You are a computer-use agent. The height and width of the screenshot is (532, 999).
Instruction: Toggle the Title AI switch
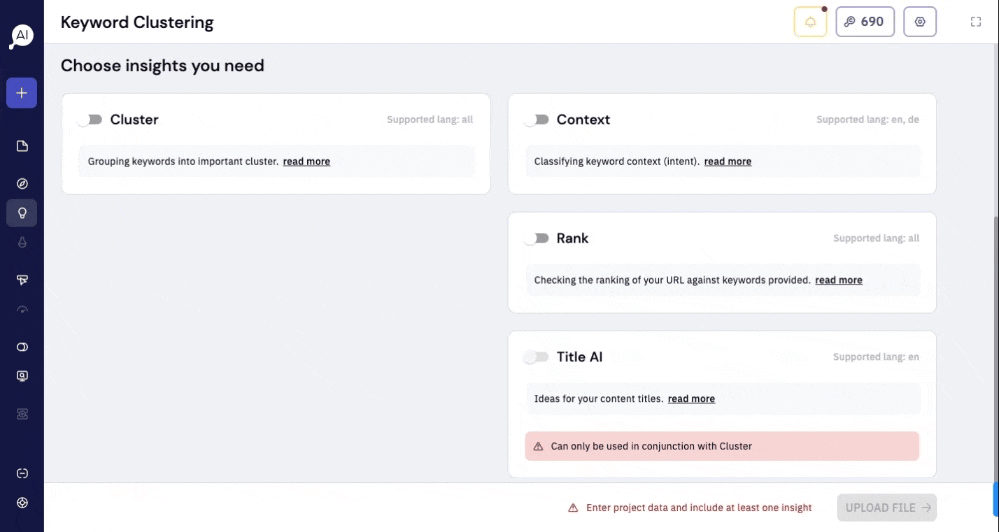coord(536,357)
